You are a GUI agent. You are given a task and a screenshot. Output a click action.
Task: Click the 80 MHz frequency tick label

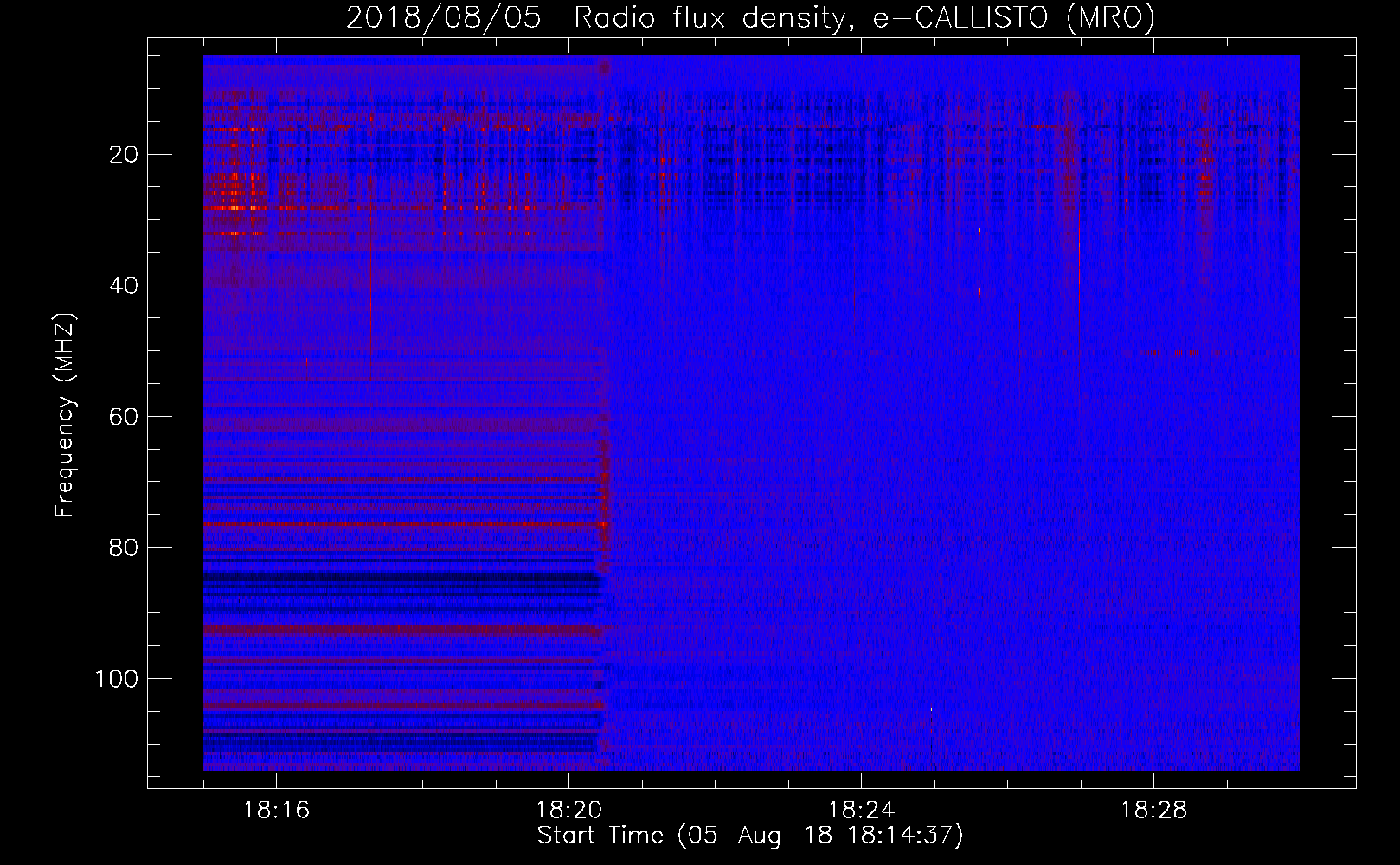(125, 548)
